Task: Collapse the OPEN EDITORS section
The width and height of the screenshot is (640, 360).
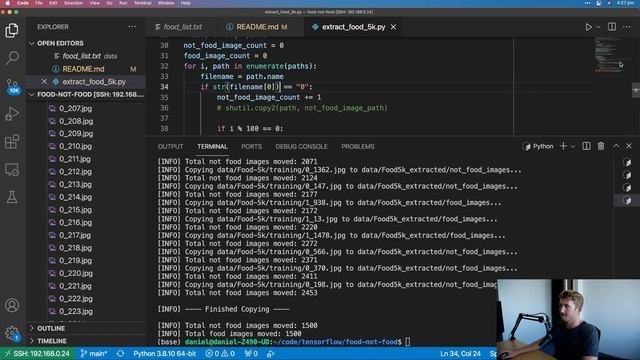Action: pos(60,43)
